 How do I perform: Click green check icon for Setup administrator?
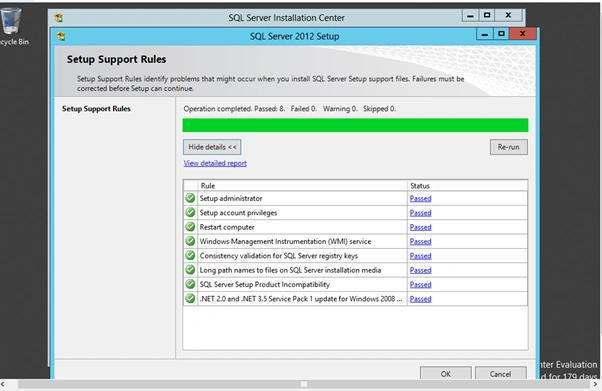click(x=190, y=198)
